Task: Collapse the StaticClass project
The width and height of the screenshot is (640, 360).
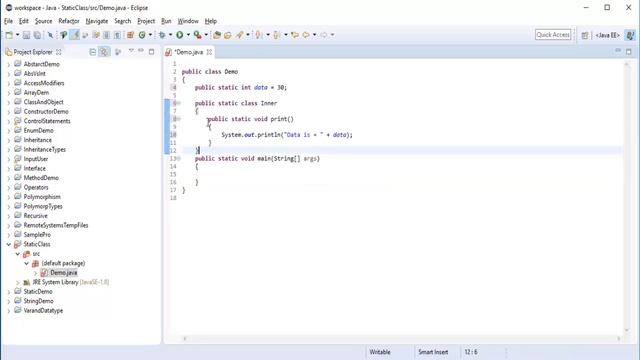Action: click(9, 244)
